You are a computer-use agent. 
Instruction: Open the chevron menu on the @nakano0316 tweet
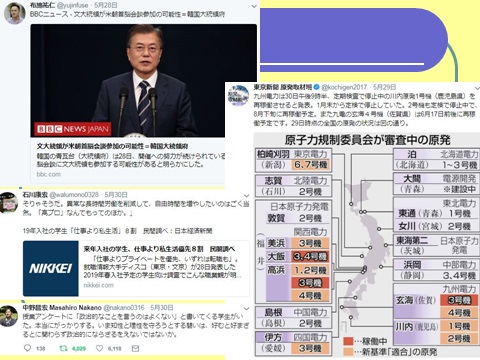pyautogui.click(x=246, y=309)
